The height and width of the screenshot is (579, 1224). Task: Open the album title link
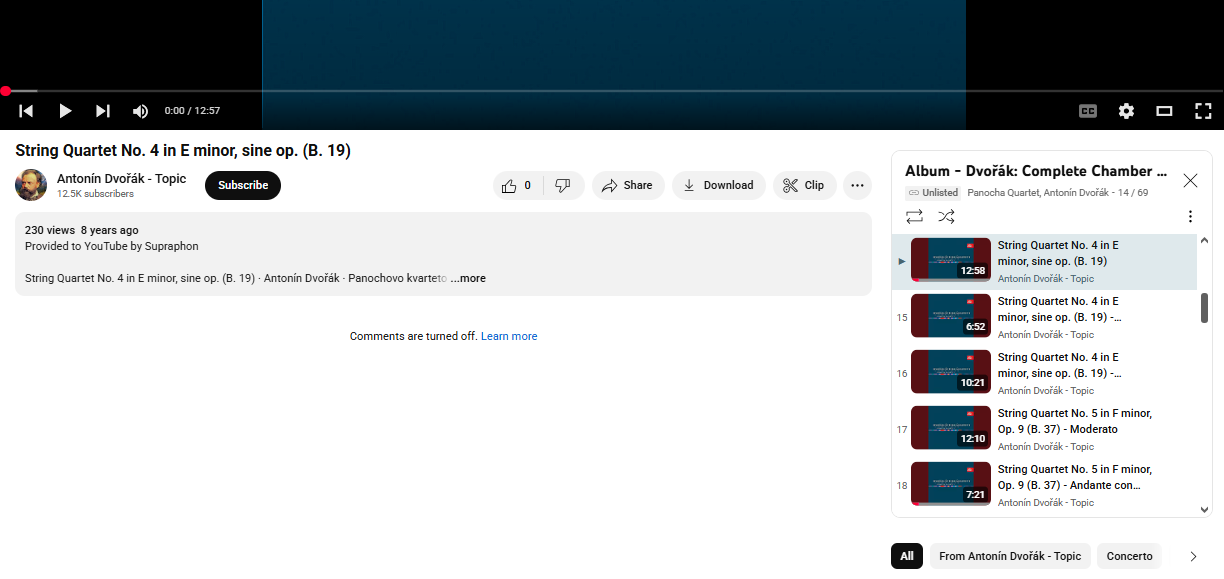(x=1036, y=171)
